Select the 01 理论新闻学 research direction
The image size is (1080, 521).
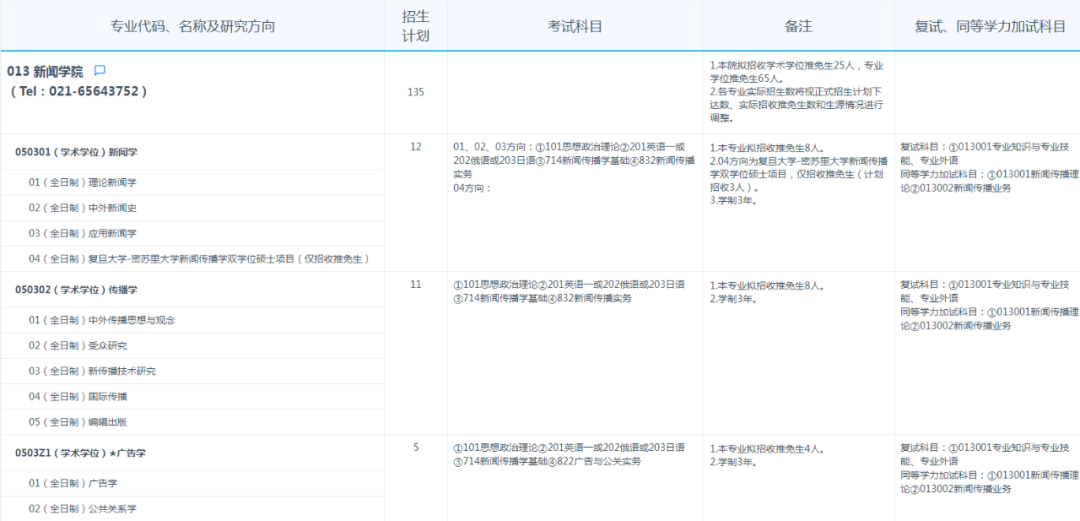click(x=83, y=182)
